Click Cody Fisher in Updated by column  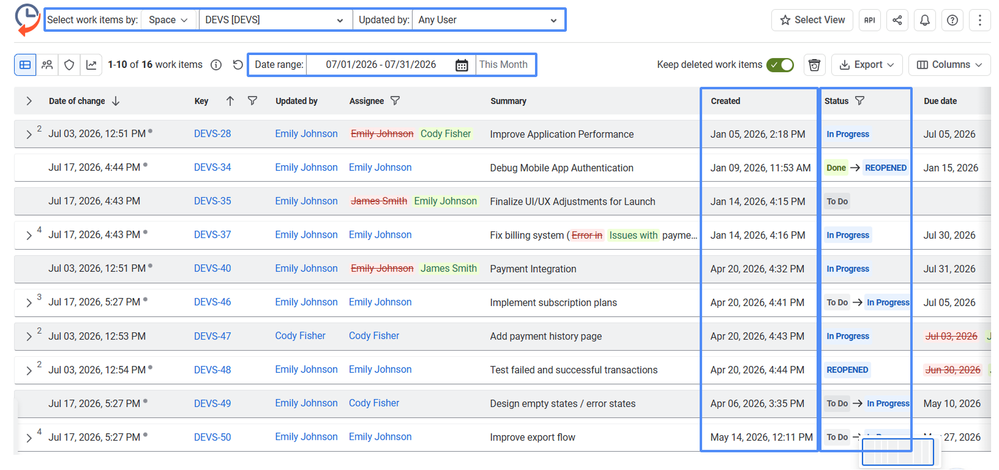pyautogui.click(x=300, y=336)
